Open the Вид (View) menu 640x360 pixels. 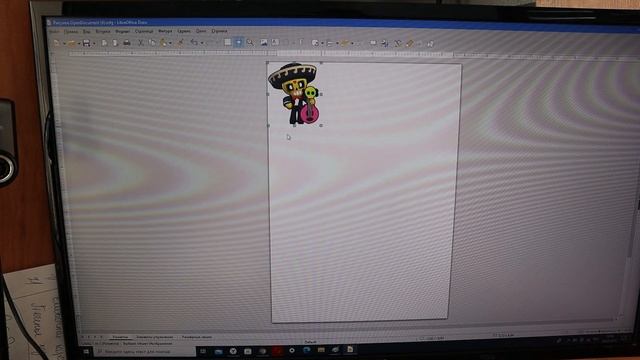87,31
